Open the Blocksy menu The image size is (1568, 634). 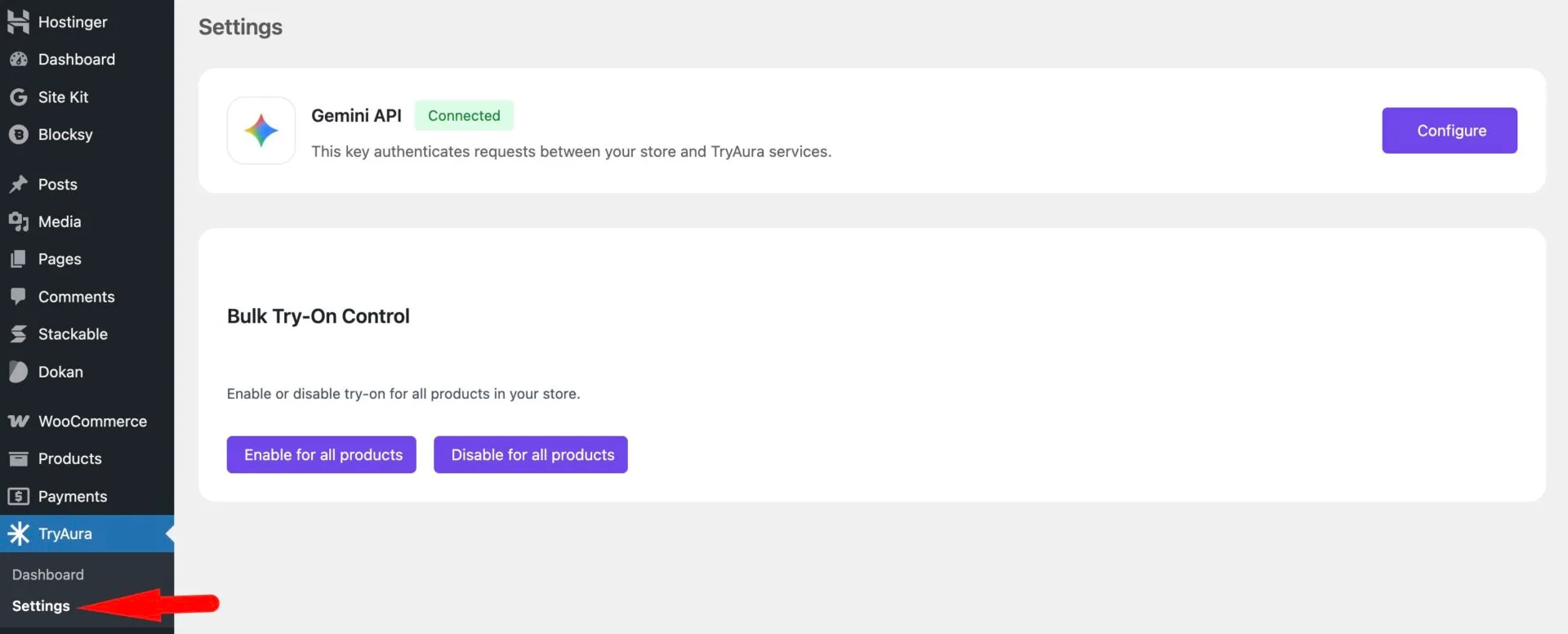[87, 135]
